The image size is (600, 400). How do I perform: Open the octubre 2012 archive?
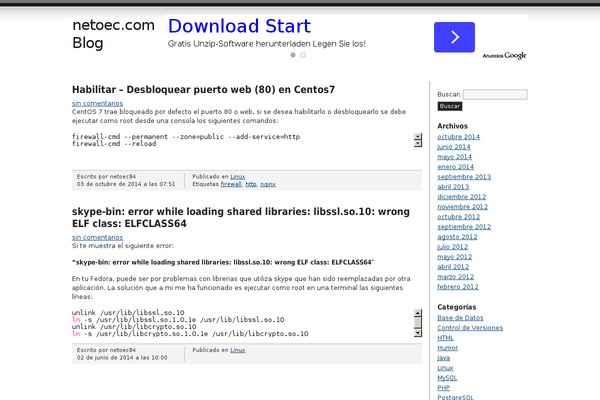point(458,216)
